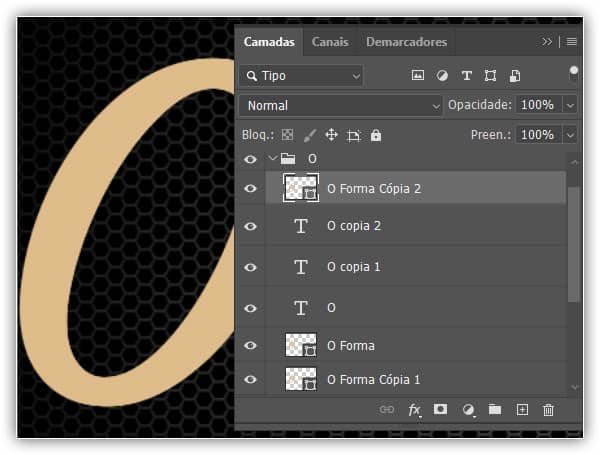Switch to the Demarcadores tab
This screenshot has height=455, width=600.
406,42
